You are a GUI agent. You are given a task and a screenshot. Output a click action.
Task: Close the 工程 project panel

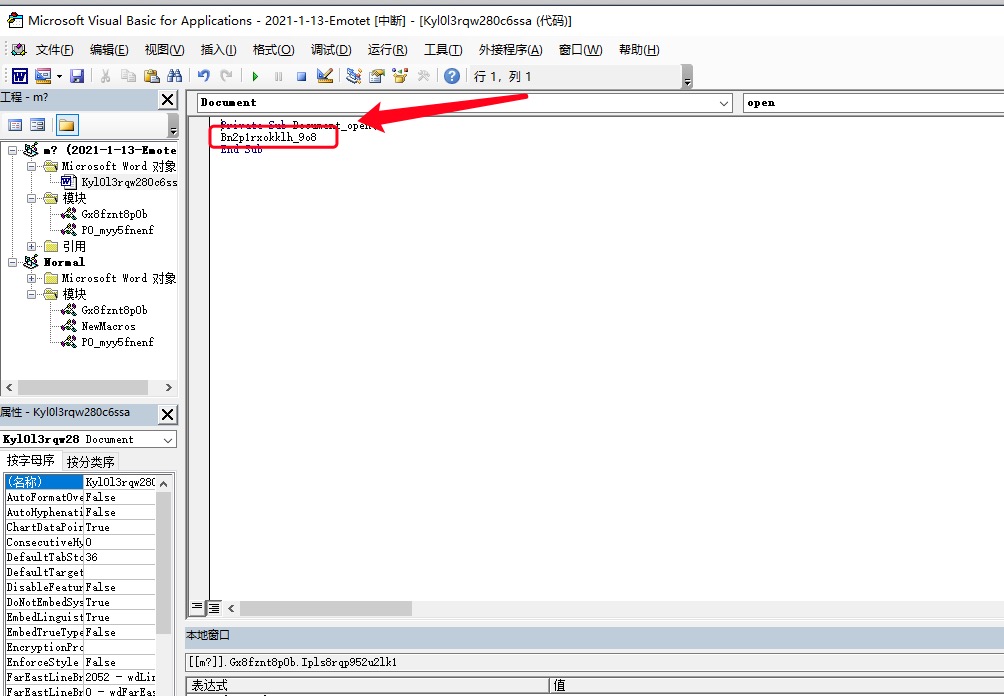click(167, 99)
